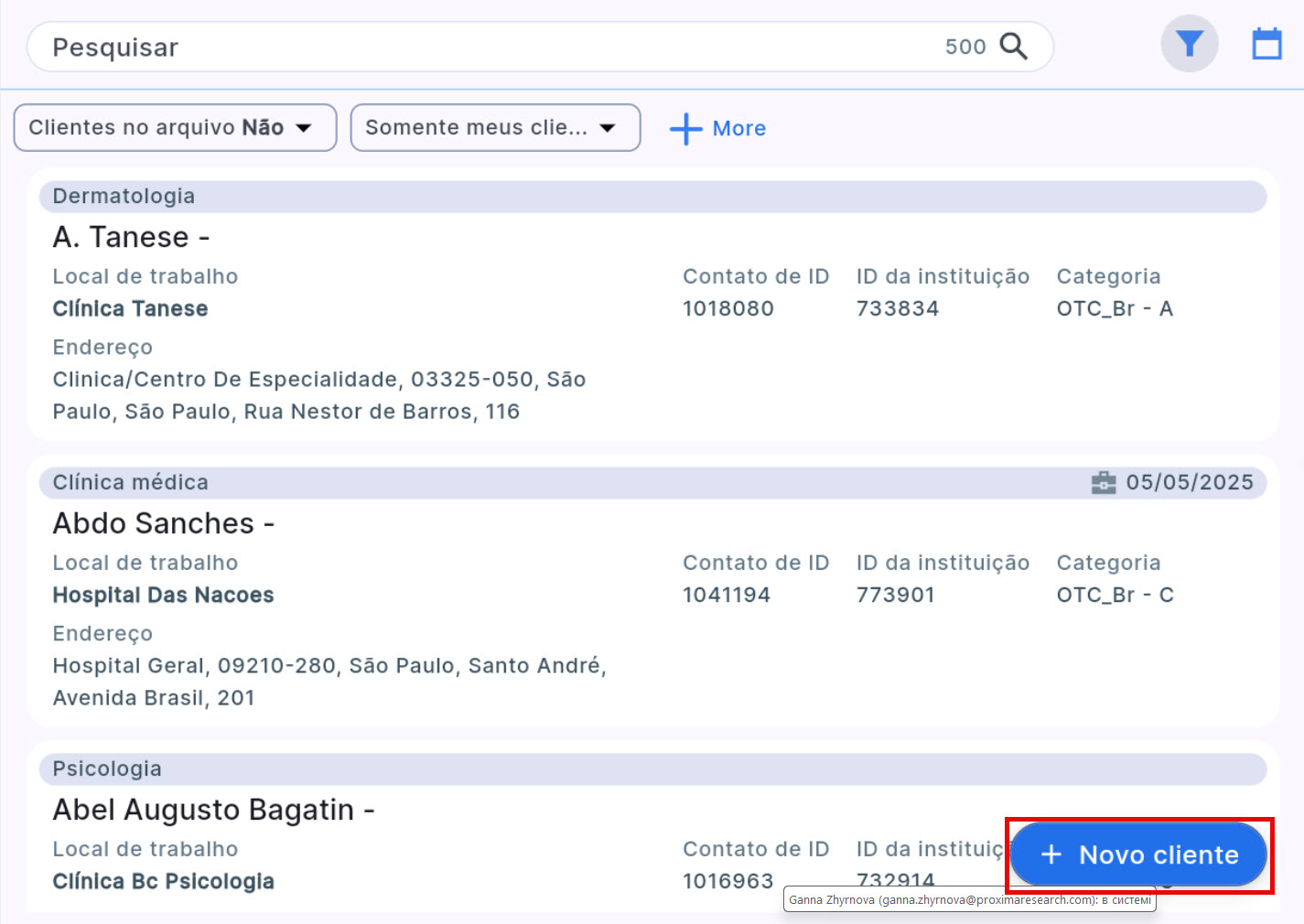This screenshot has width=1304, height=924.
Task: Click the plus icon next to More
Action: pyautogui.click(x=685, y=129)
